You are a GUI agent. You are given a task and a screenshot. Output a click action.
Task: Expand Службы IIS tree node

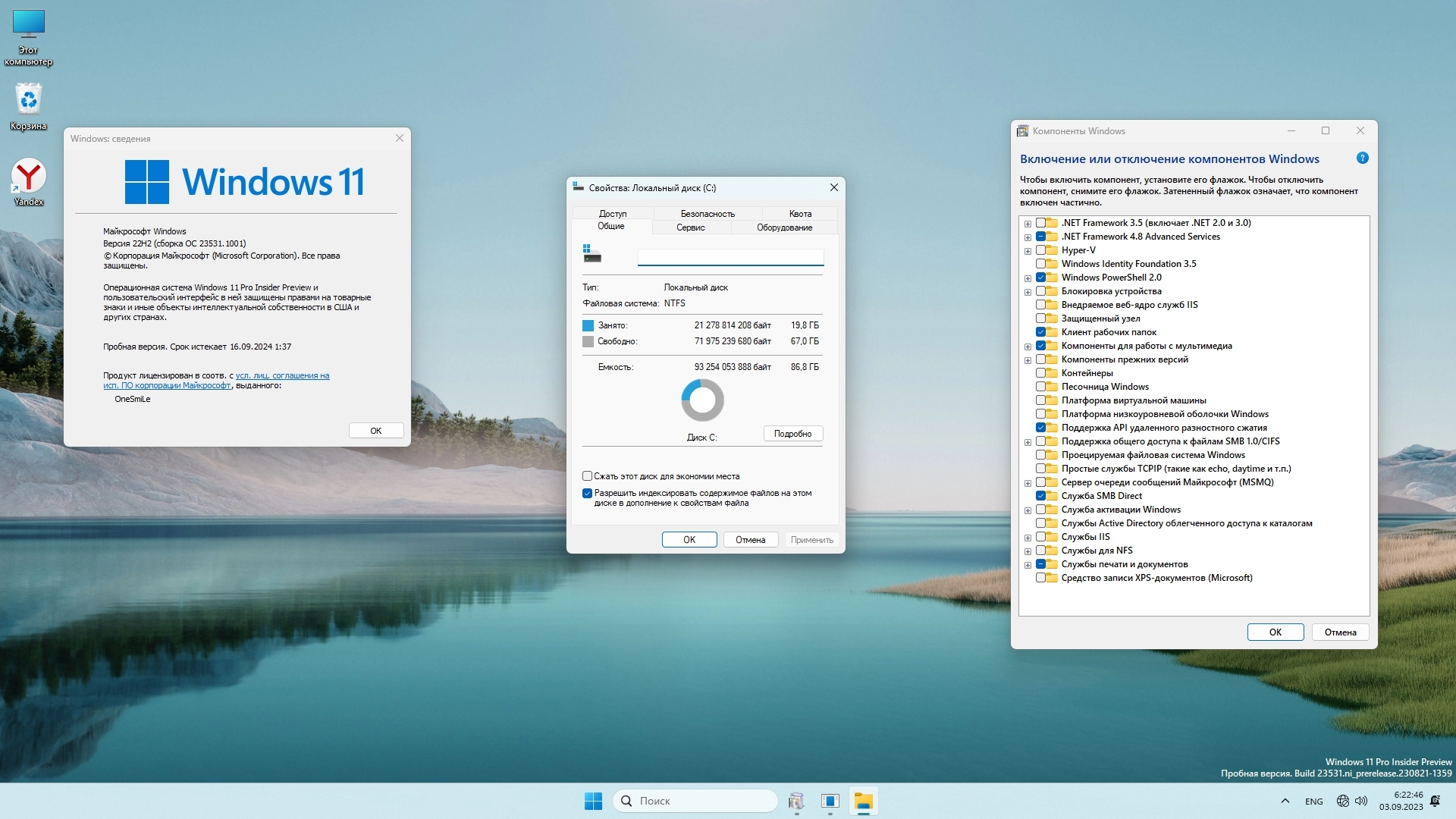click(1028, 538)
